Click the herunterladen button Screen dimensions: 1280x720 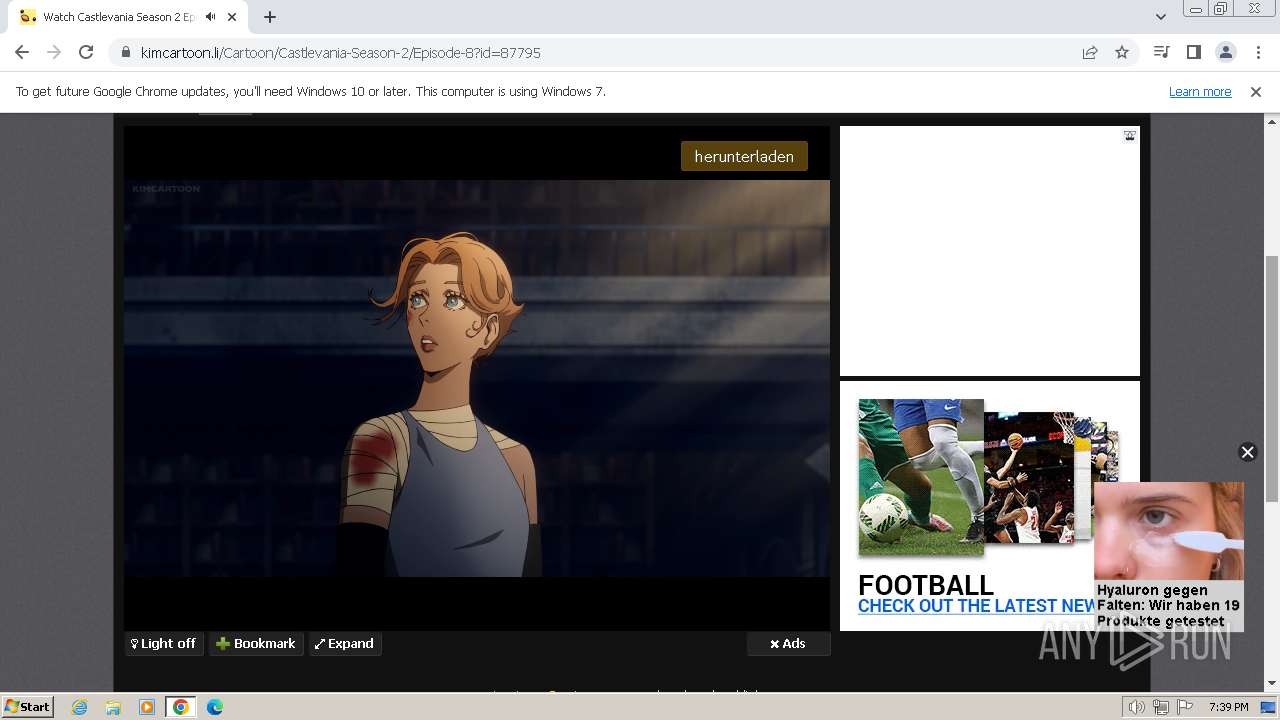[744, 156]
